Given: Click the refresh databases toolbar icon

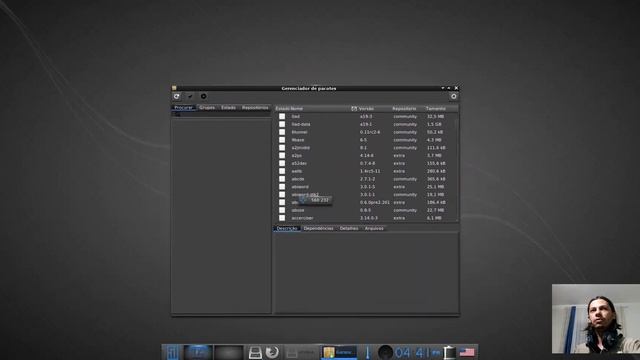Looking at the screenshot, I should pyautogui.click(x=177, y=96).
